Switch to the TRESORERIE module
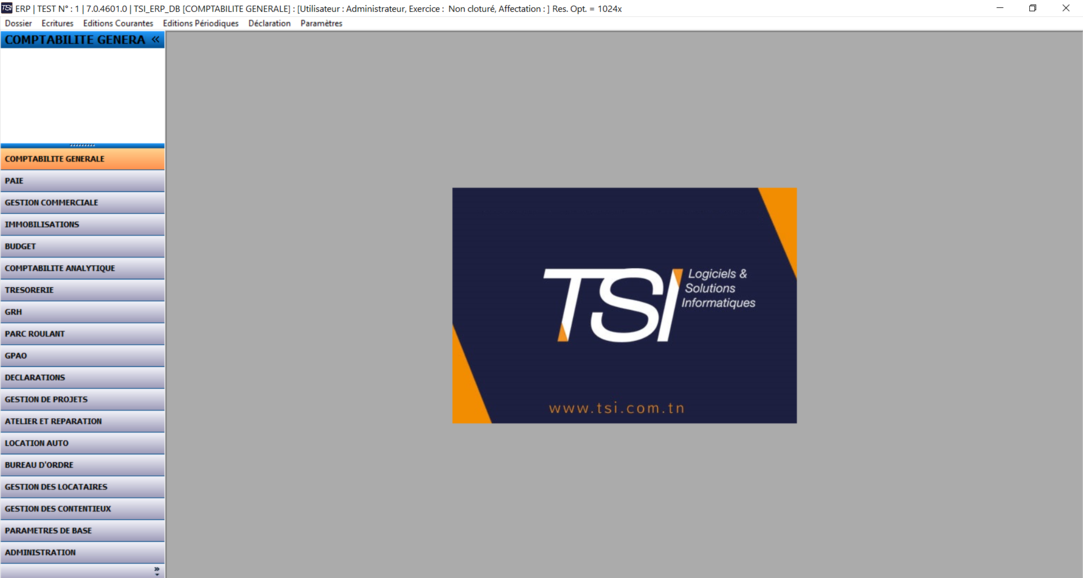Screen dimensions: 1083x578 click(x=82, y=290)
